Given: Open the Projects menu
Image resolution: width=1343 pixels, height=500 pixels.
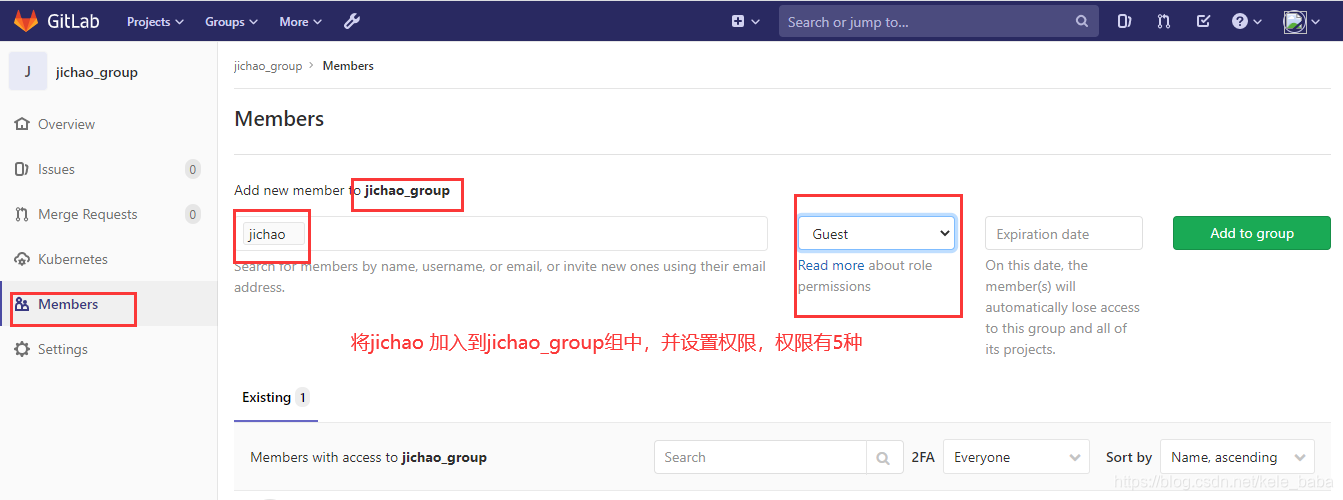Looking at the screenshot, I should click(155, 21).
